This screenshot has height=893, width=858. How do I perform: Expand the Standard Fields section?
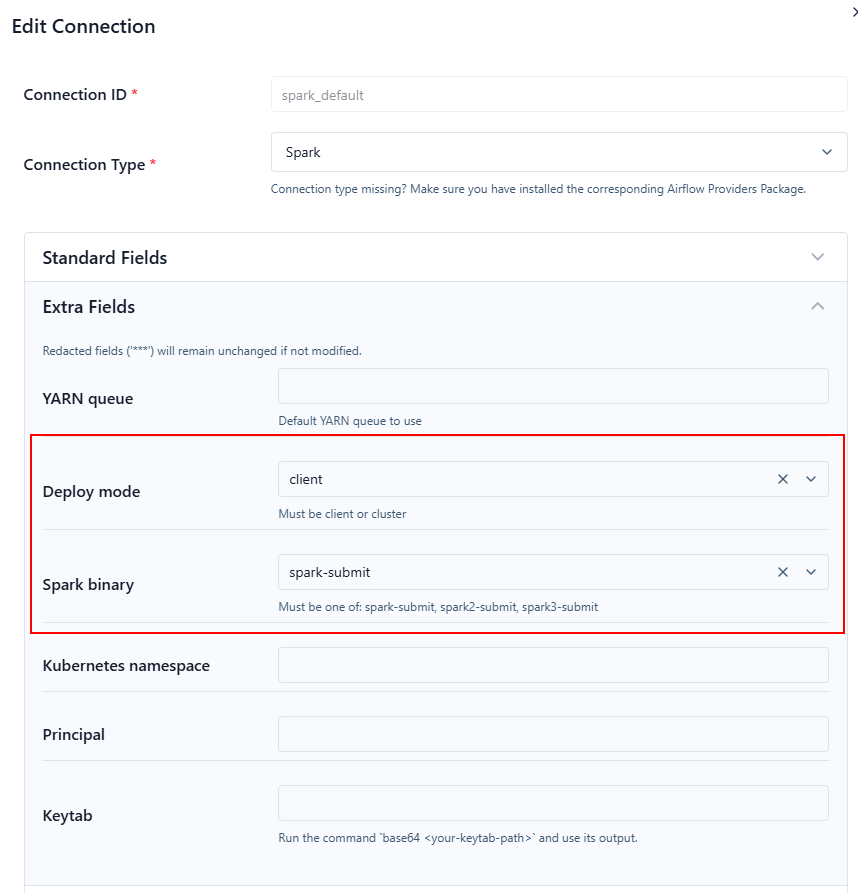pyautogui.click(x=817, y=257)
